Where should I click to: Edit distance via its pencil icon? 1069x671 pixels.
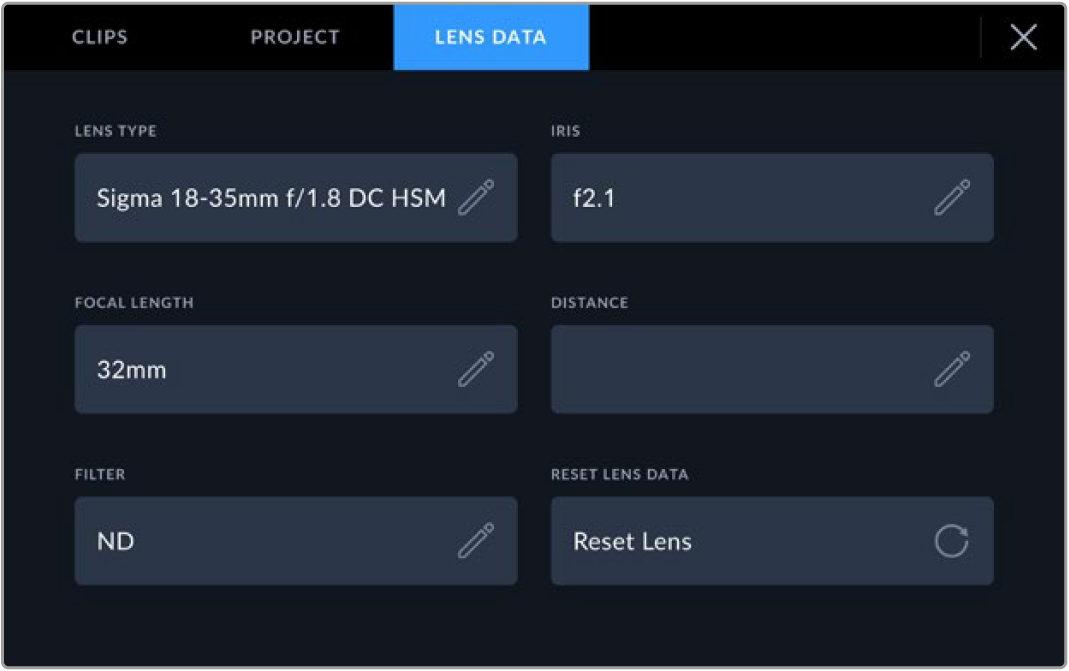952,369
